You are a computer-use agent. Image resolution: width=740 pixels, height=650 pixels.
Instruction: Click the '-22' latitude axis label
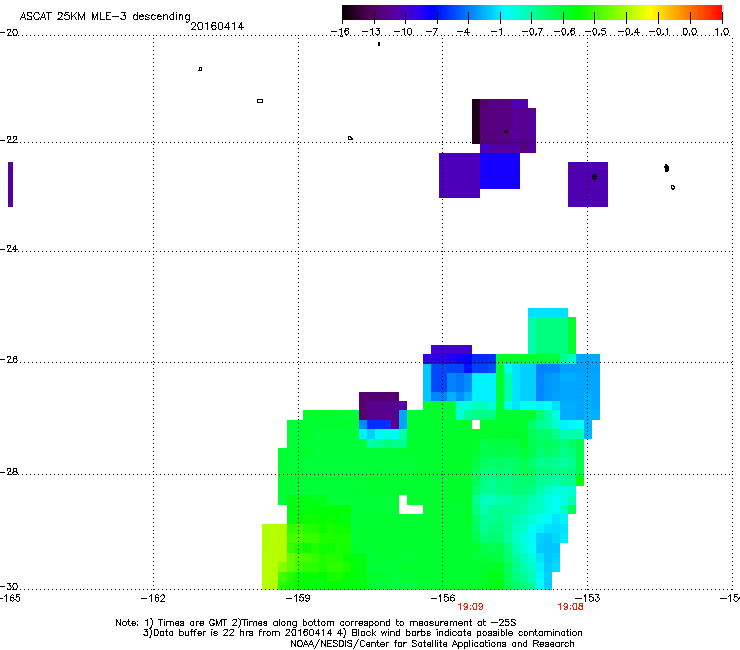coord(9,140)
